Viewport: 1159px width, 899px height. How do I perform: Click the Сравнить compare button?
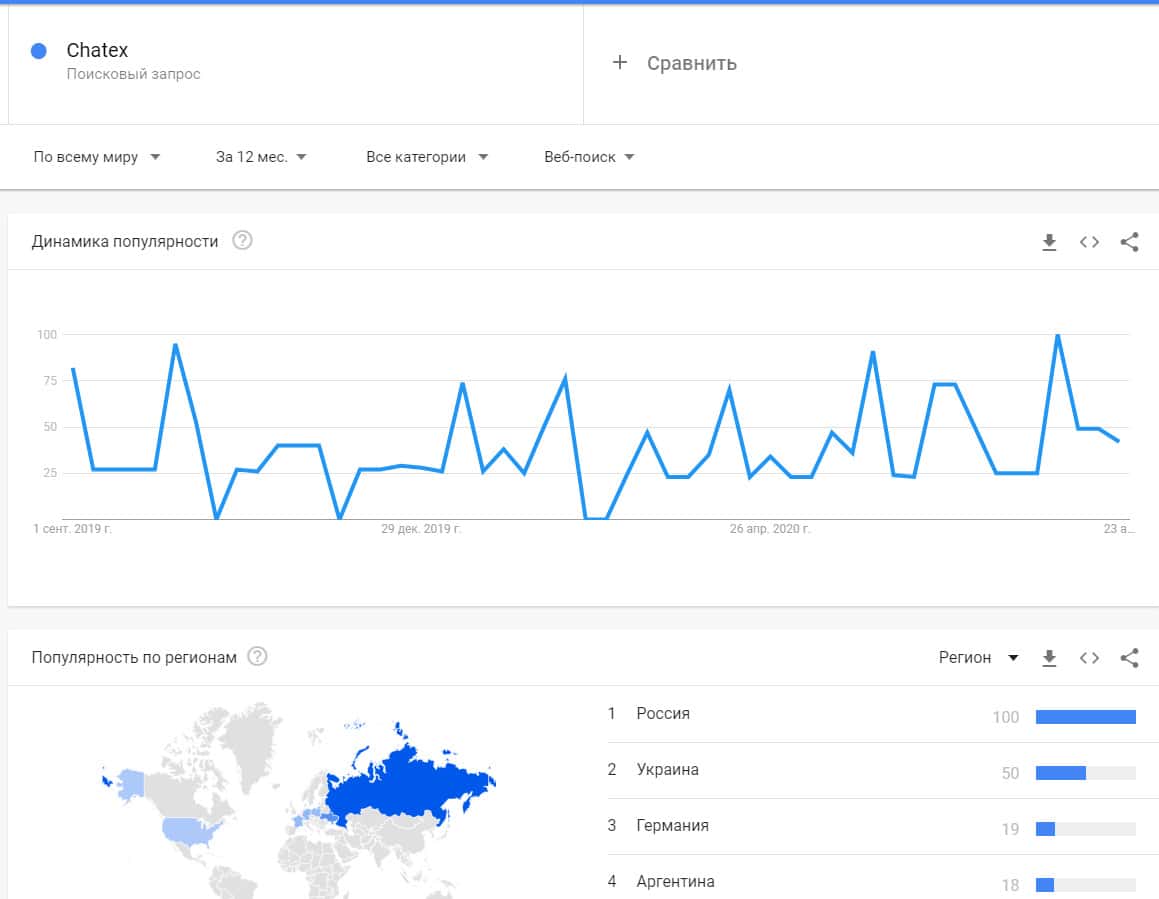pyautogui.click(x=691, y=63)
